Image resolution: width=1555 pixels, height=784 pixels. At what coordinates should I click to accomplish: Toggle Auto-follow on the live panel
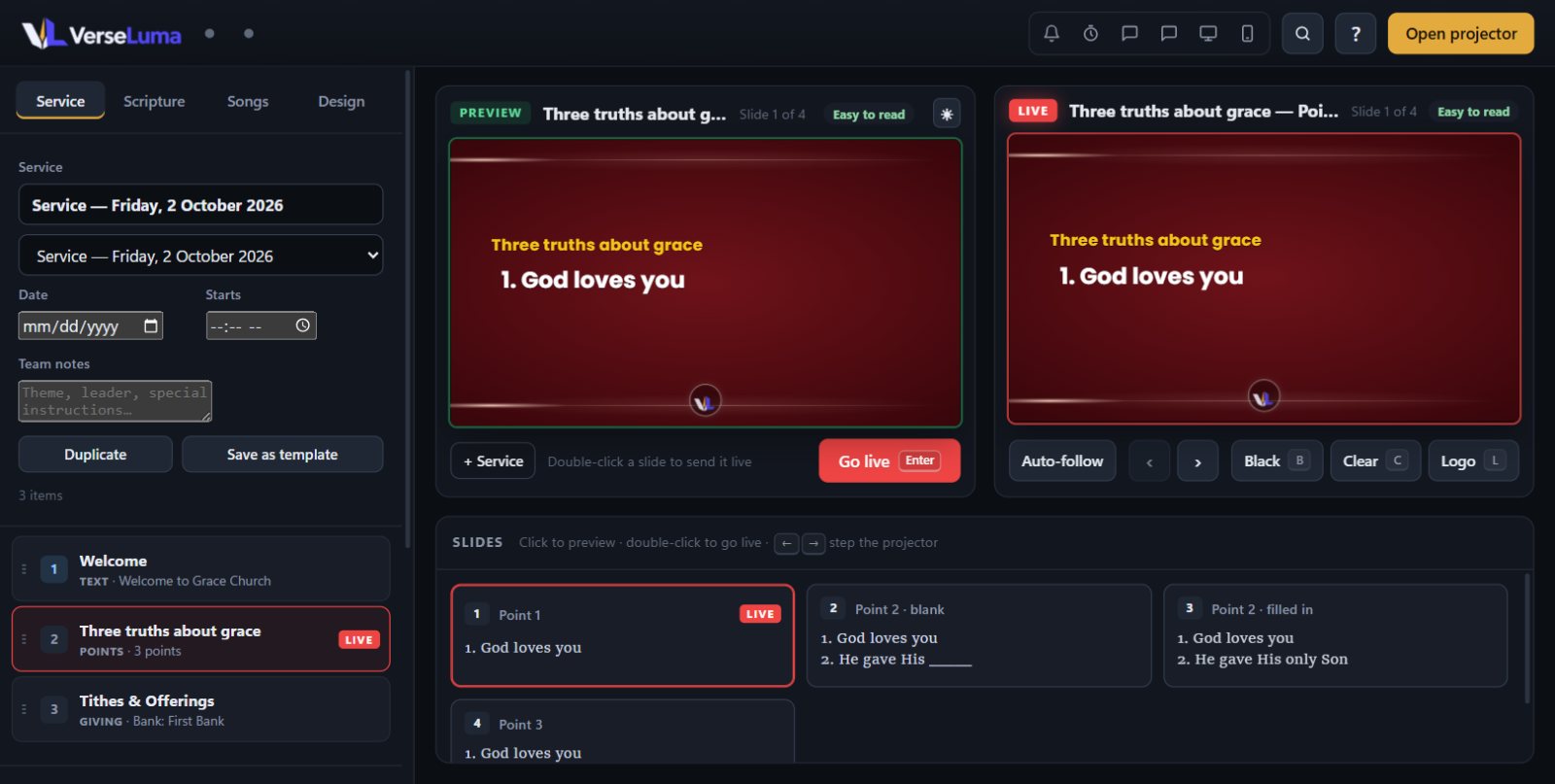click(x=1062, y=461)
